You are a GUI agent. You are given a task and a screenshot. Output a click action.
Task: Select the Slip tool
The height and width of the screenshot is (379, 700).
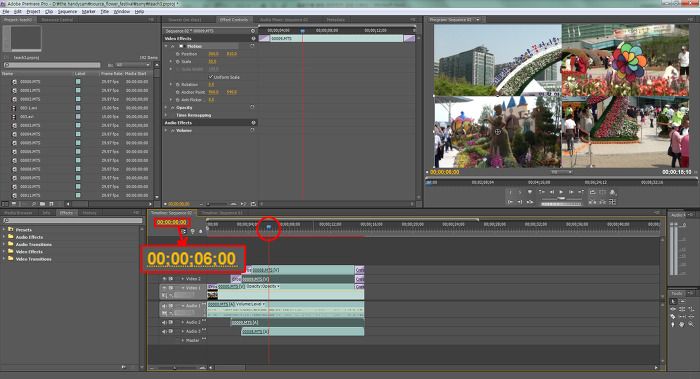[x=683, y=317]
